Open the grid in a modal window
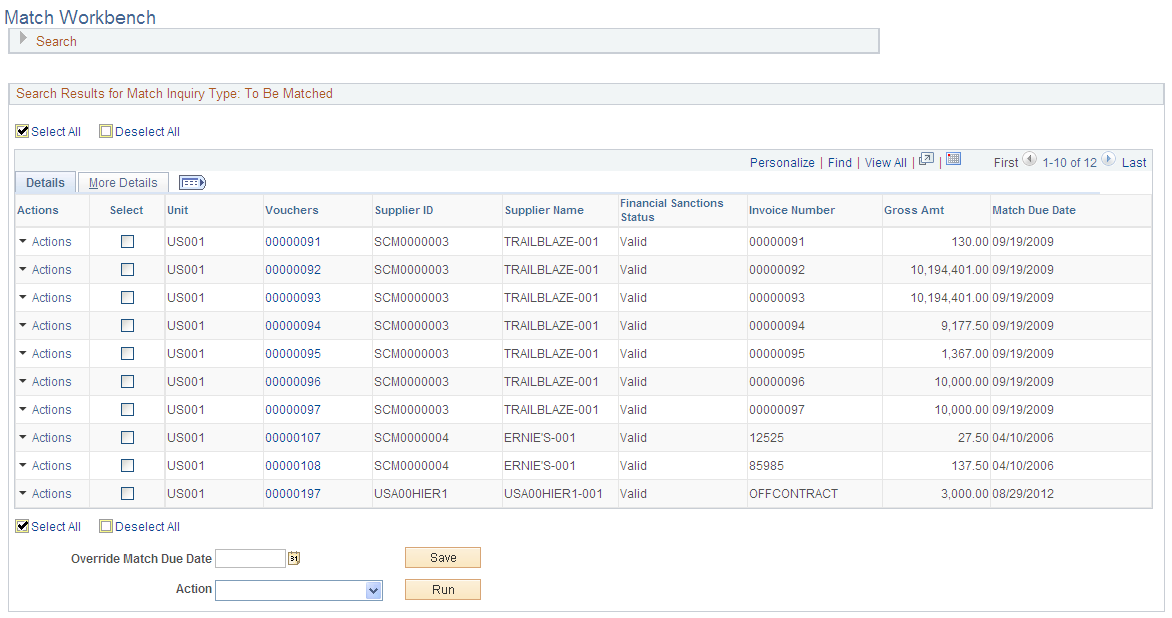 pyautogui.click(x=925, y=158)
